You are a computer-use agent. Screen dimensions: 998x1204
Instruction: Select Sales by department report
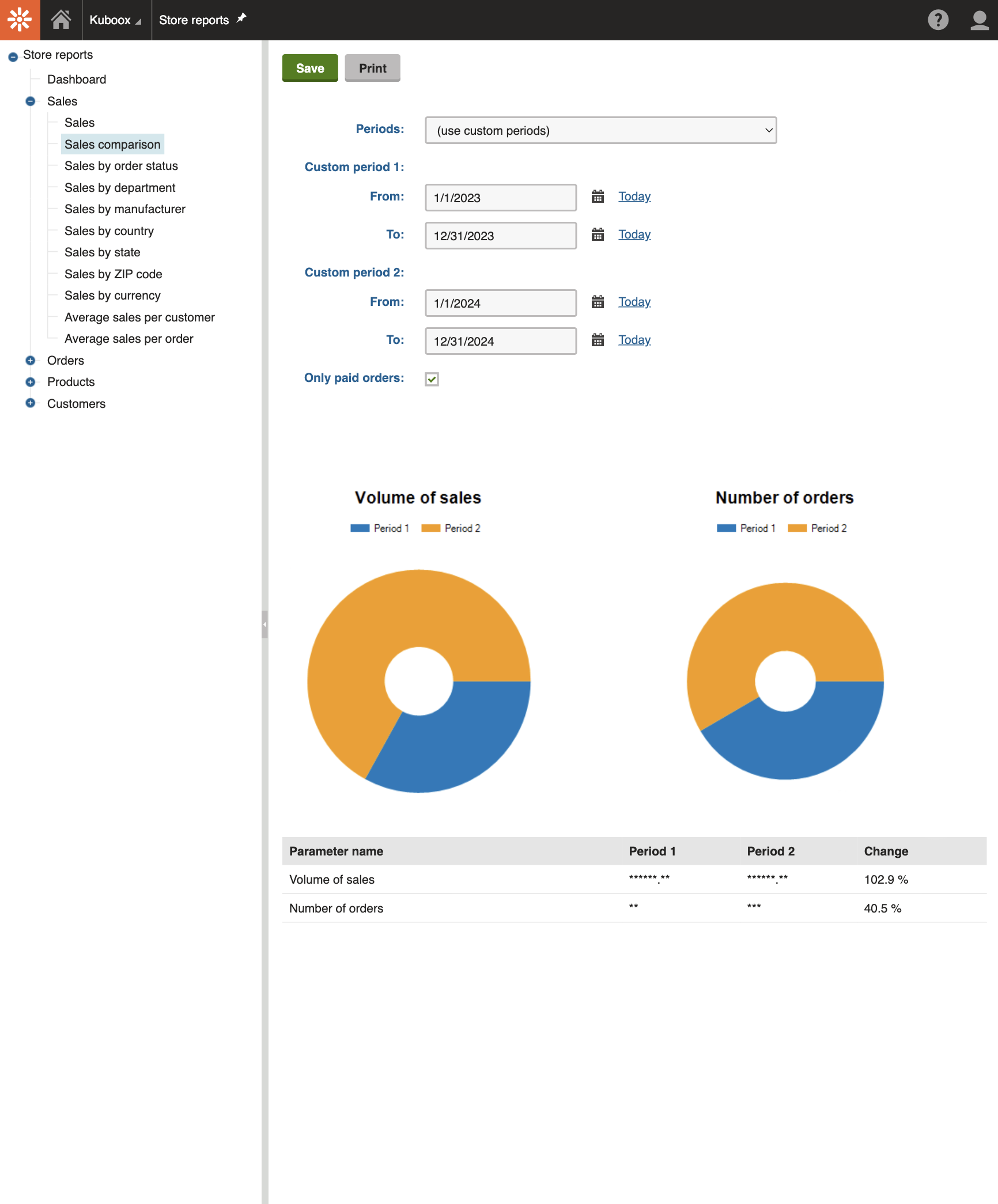(120, 188)
